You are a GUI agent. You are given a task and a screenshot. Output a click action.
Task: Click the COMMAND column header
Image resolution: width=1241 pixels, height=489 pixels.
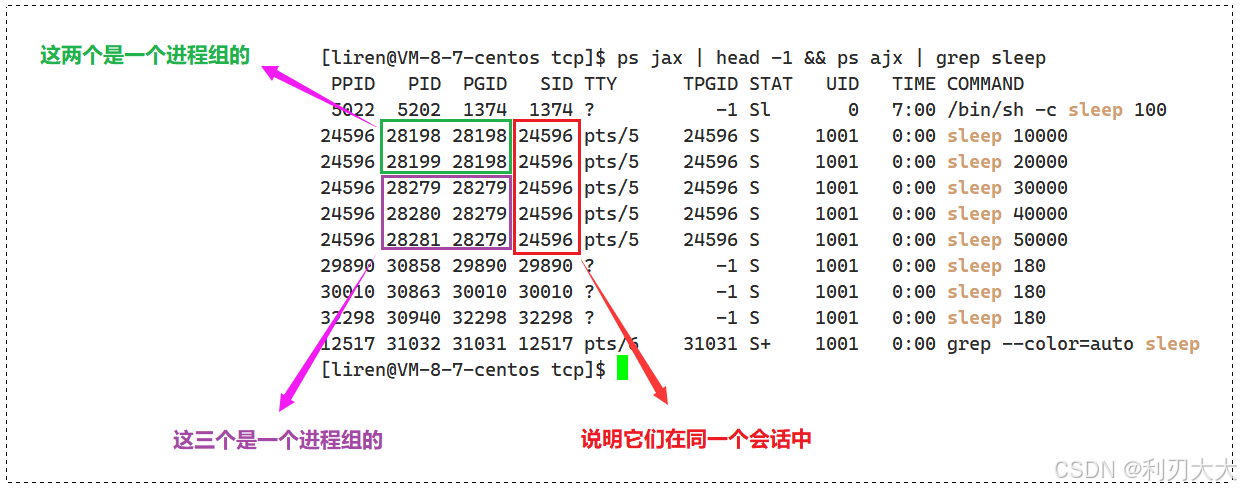[986, 84]
